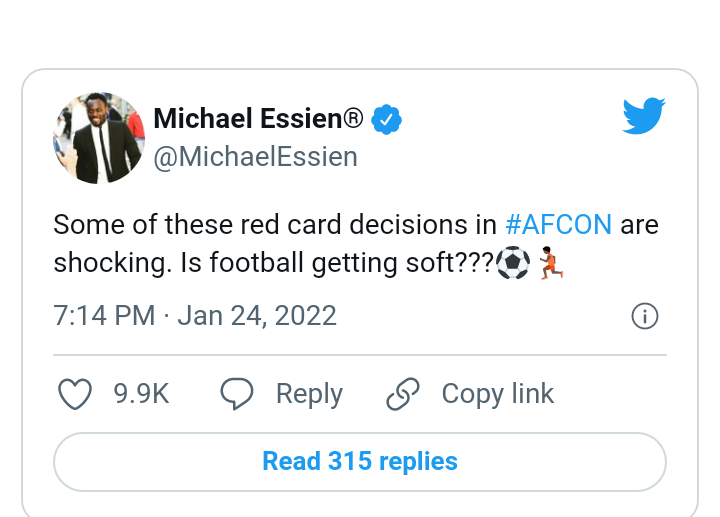The image size is (720, 517).
Task: Click the registered trademark symbol after Essien
Action: (x=353, y=118)
